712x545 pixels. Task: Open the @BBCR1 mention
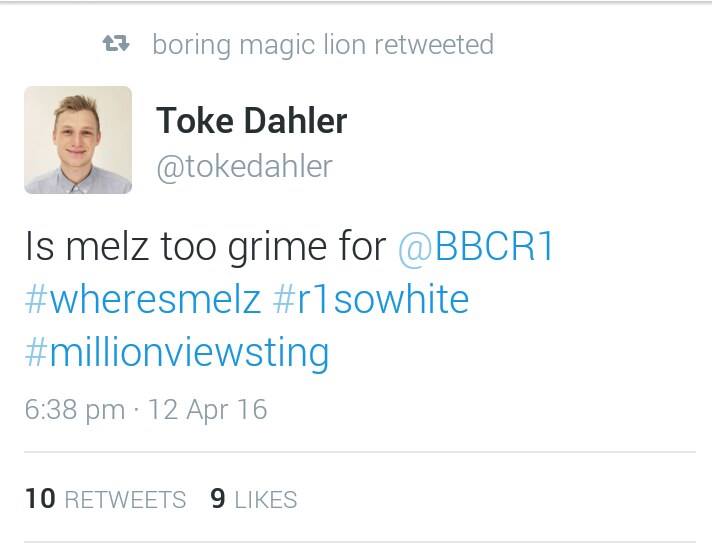(476, 246)
